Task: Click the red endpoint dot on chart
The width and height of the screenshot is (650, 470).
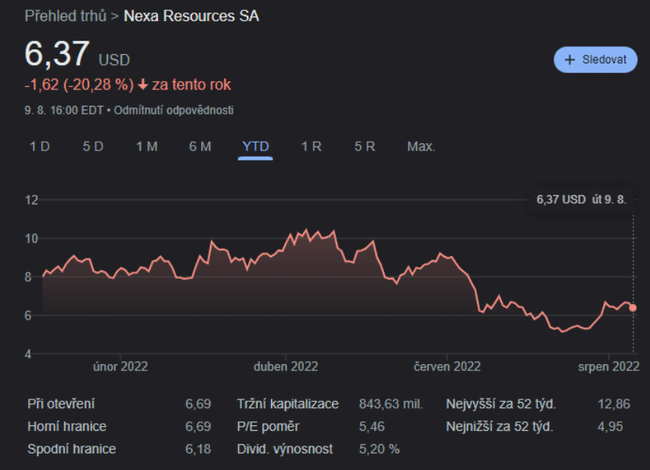Action: (633, 308)
